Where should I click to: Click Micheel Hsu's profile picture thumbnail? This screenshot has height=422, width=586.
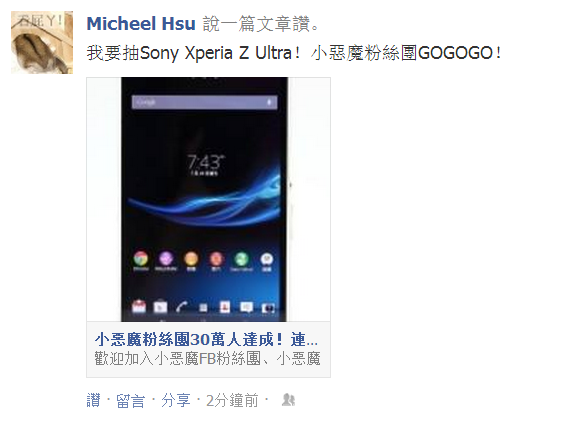point(42,42)
